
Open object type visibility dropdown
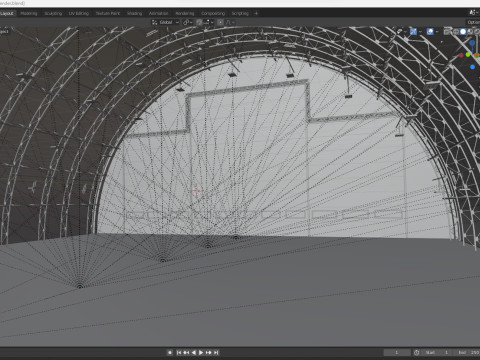[x=402, y=32]
